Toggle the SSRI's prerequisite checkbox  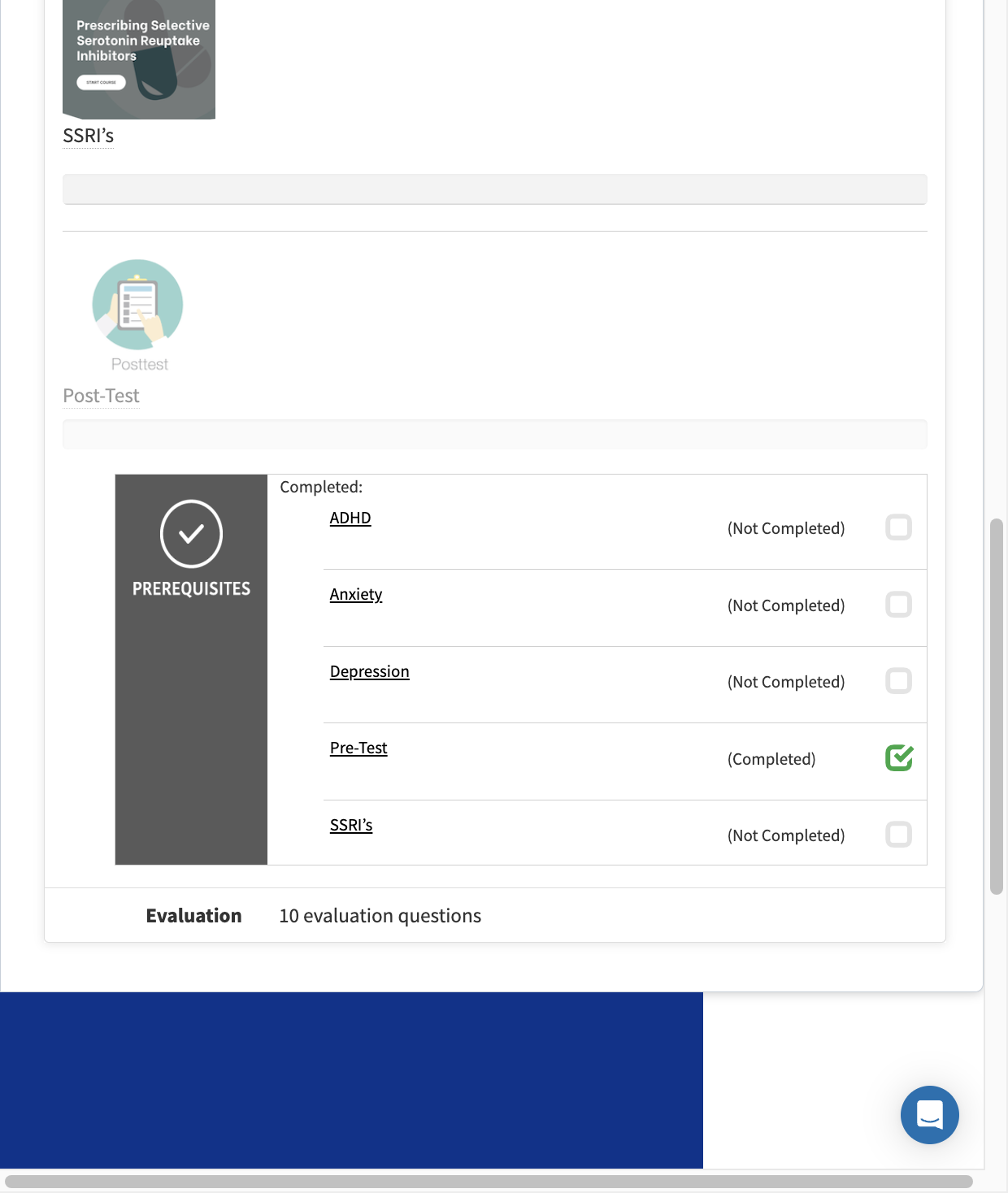pyautogui.click(x=898, y=835)
